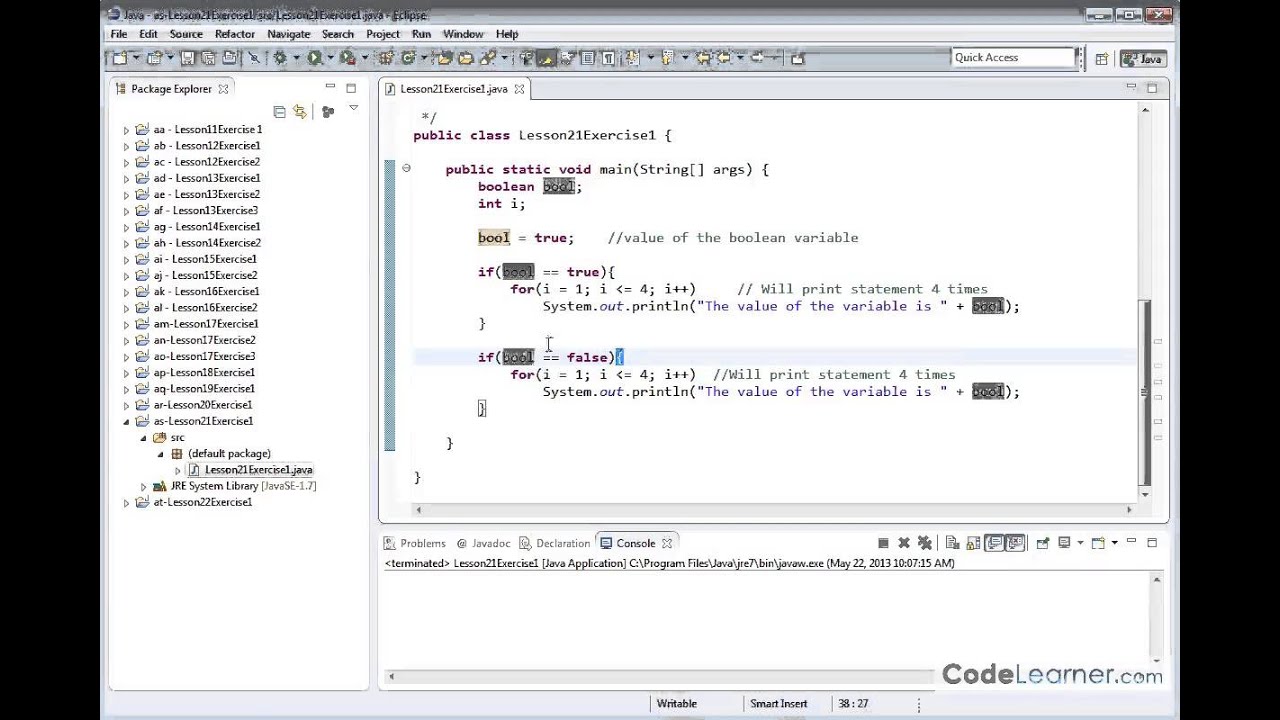
Task: Close the Console view tab
Action: pos(667,543)
